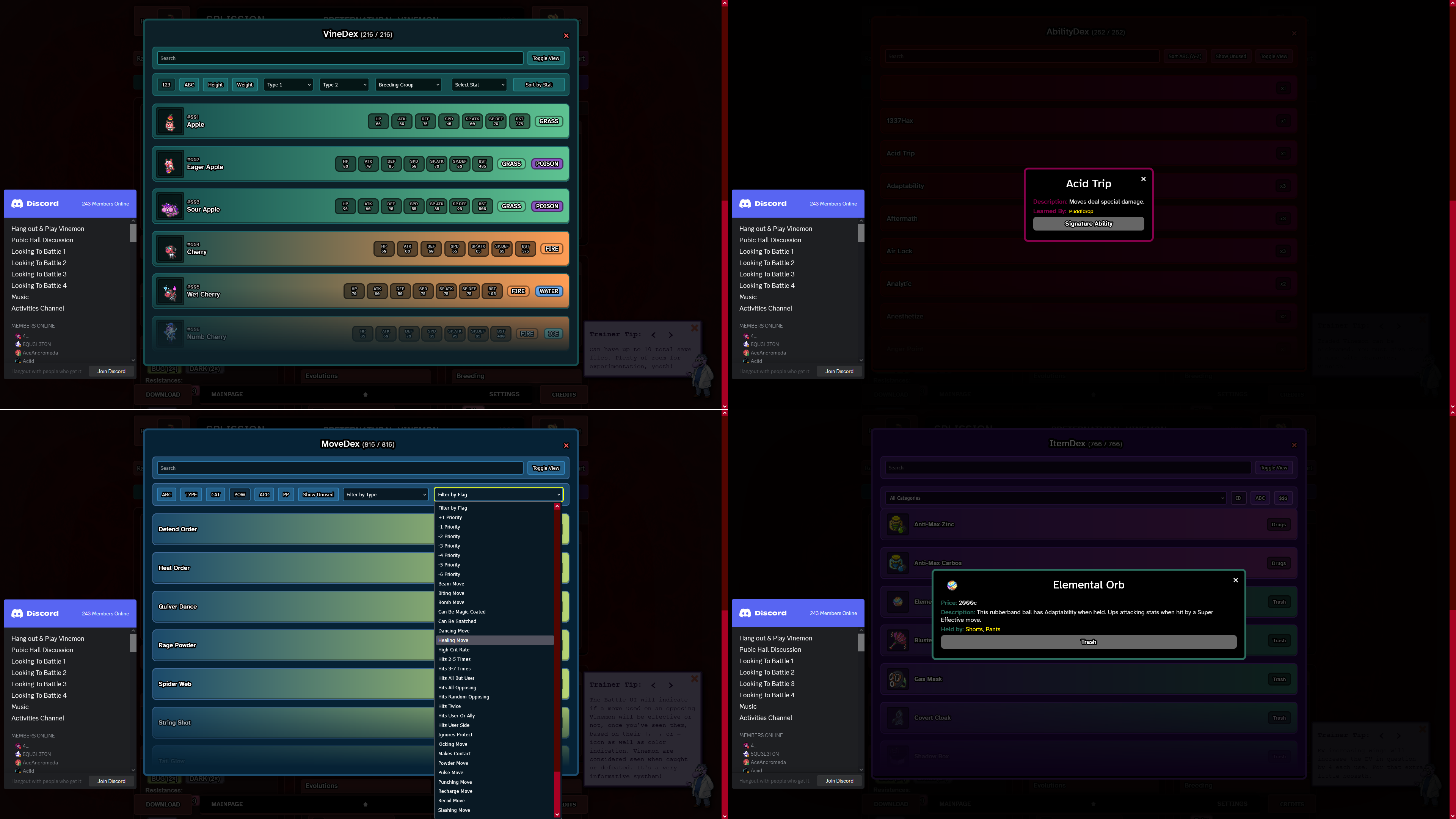Click the VineDex search field

pyautogui.click(x=340, y=58)
